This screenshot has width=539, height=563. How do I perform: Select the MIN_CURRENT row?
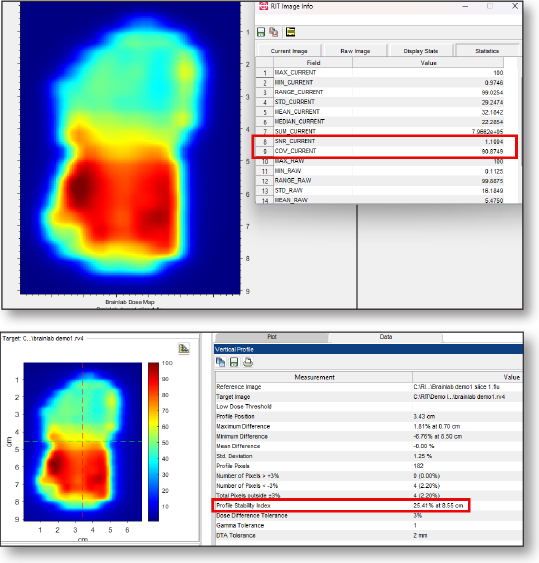380,83
